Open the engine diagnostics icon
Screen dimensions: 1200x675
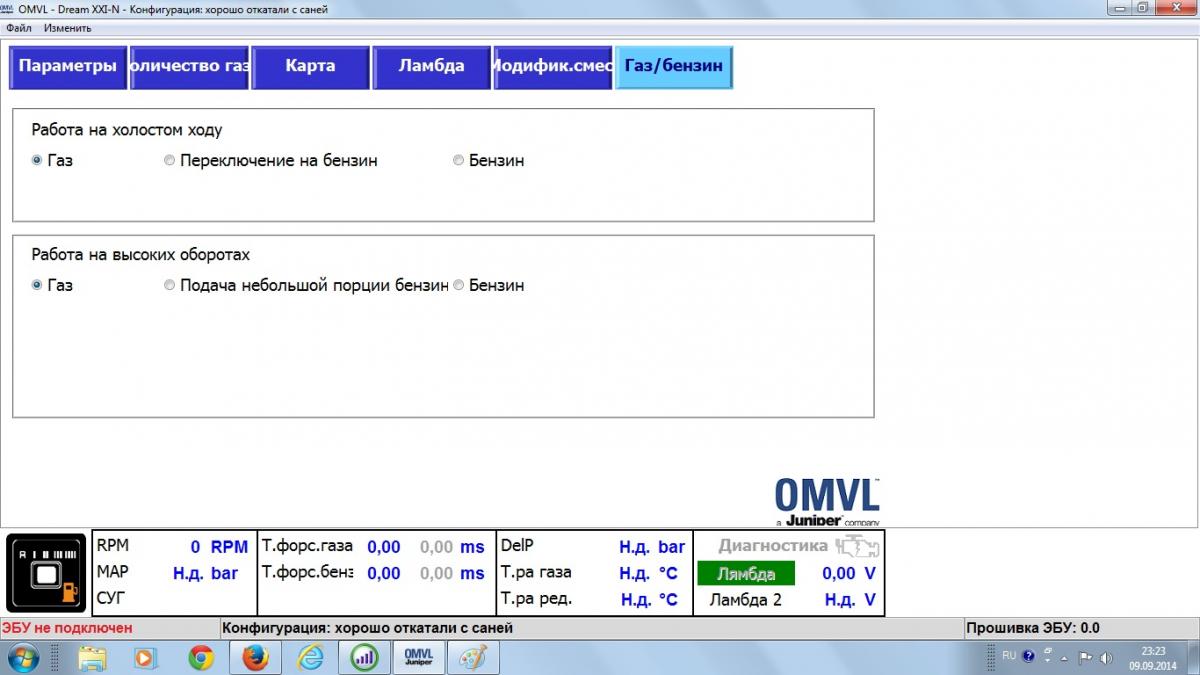click(857, 546)
